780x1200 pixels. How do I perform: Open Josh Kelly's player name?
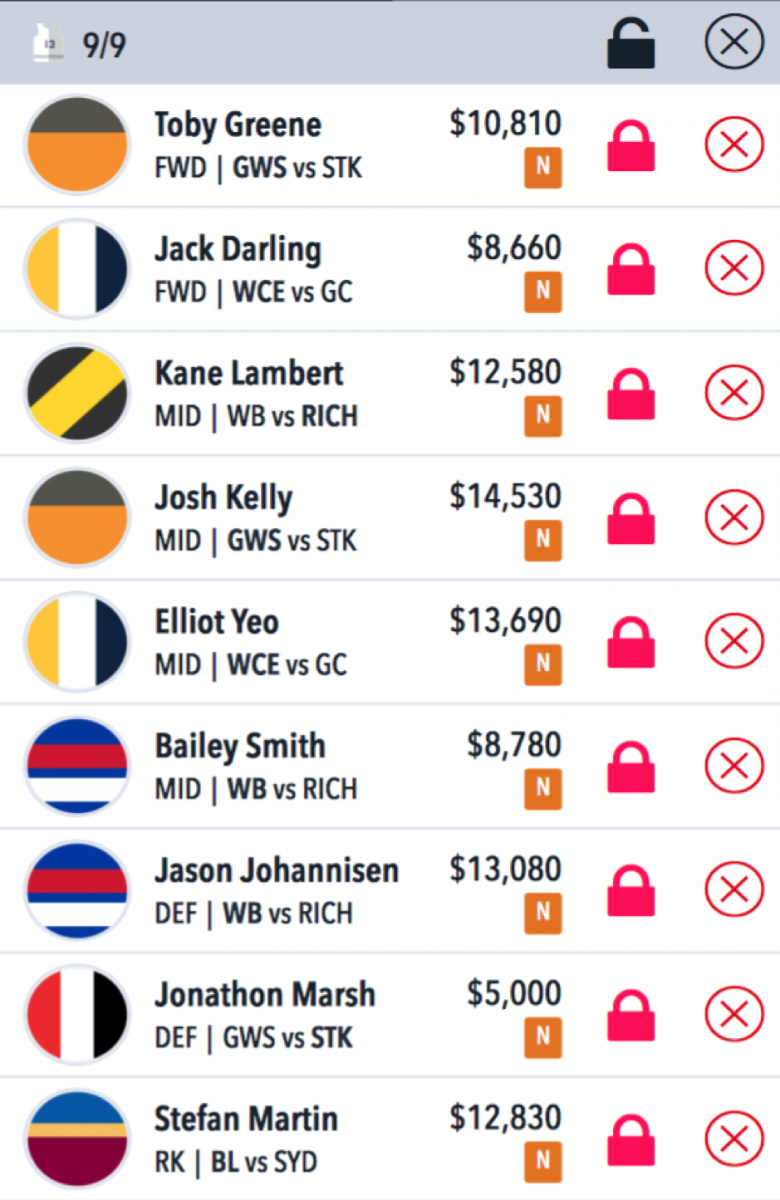coord(223,497)
